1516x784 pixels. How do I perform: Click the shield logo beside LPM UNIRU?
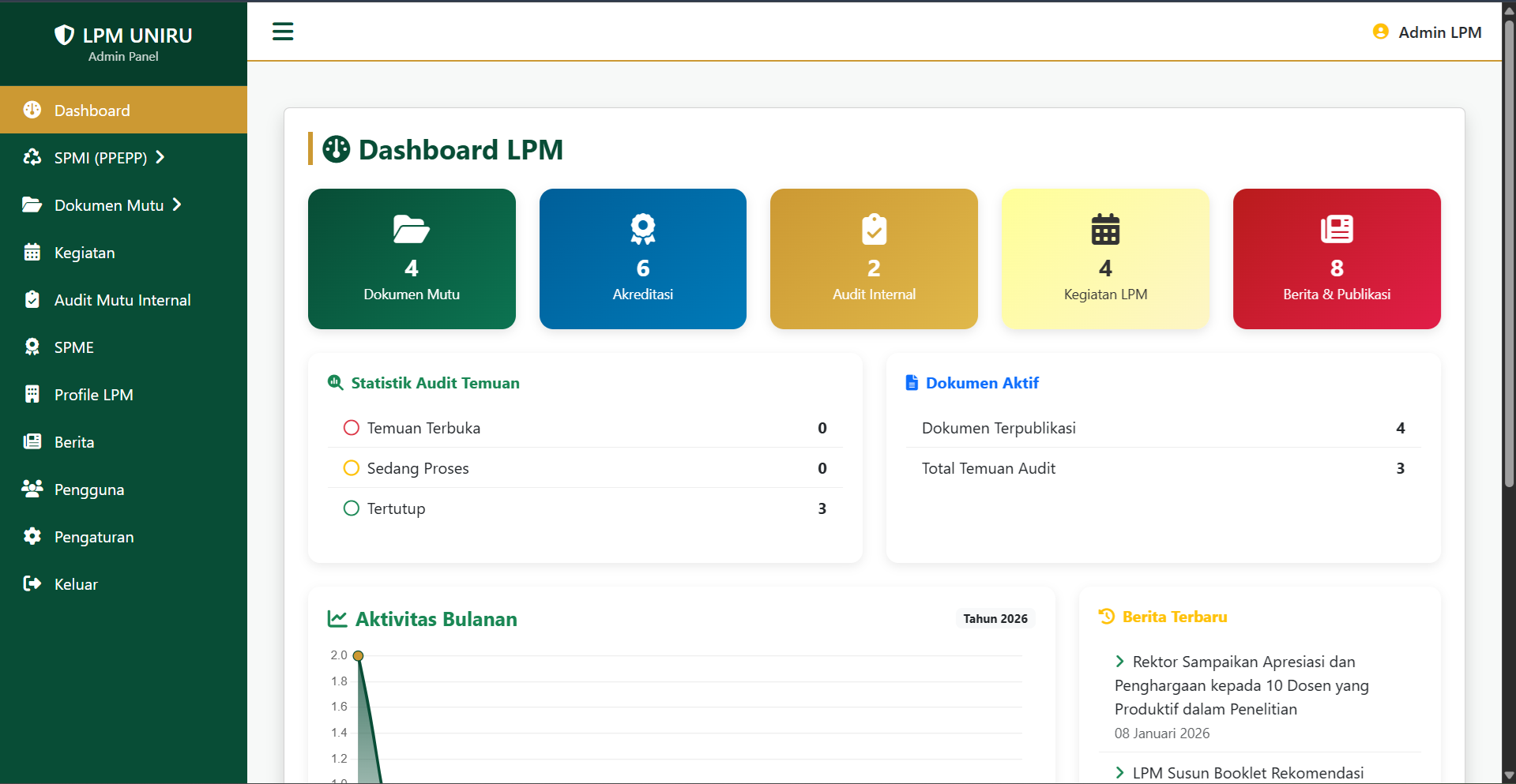tap(64, 35)
